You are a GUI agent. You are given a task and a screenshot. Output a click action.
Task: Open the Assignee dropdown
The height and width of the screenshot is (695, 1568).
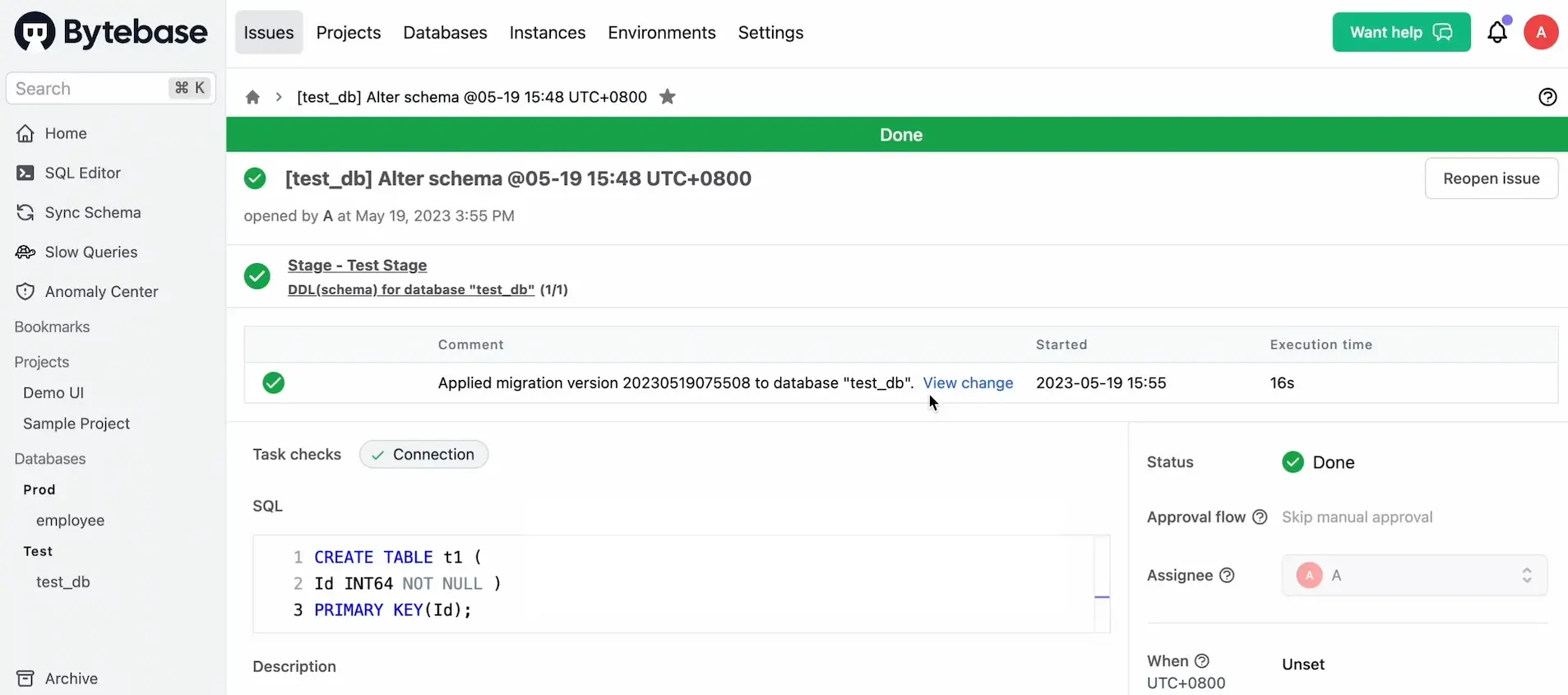(x=1414, y=576)
